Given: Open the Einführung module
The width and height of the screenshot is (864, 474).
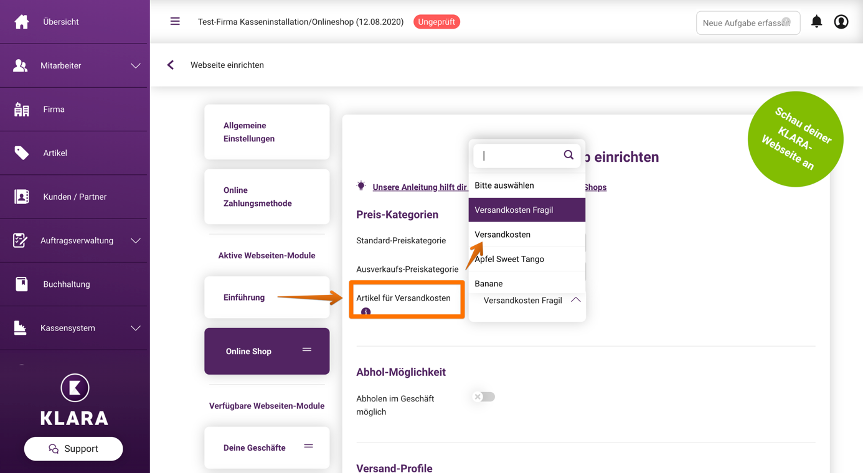Looking at the screenshot, I should point(267,297).
